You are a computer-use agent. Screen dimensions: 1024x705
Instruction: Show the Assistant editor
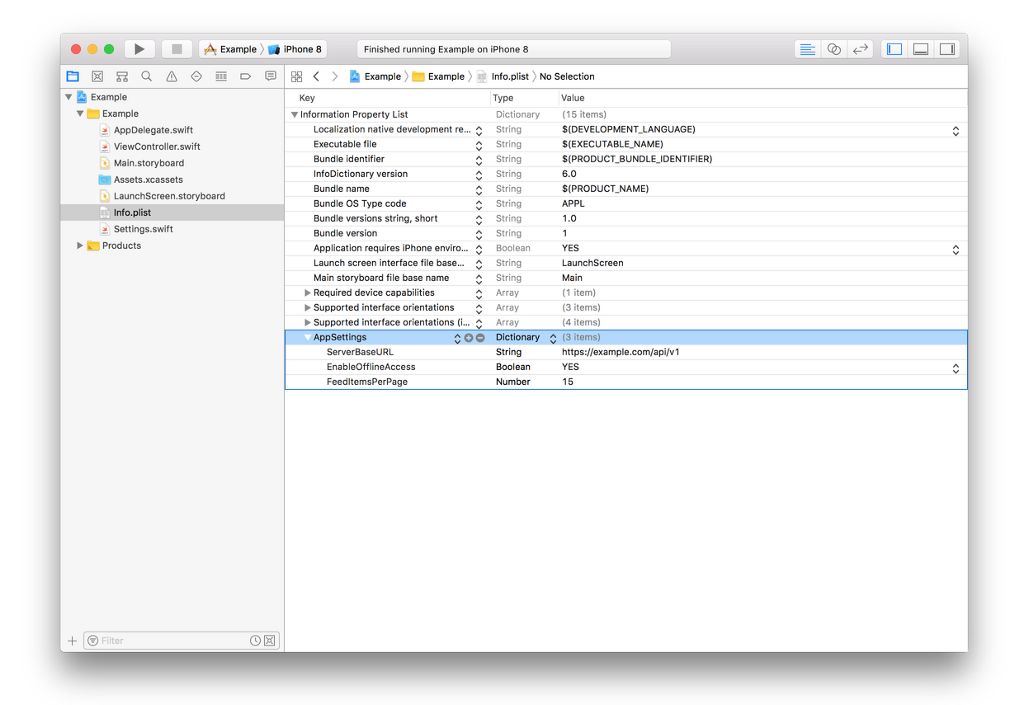833,49
